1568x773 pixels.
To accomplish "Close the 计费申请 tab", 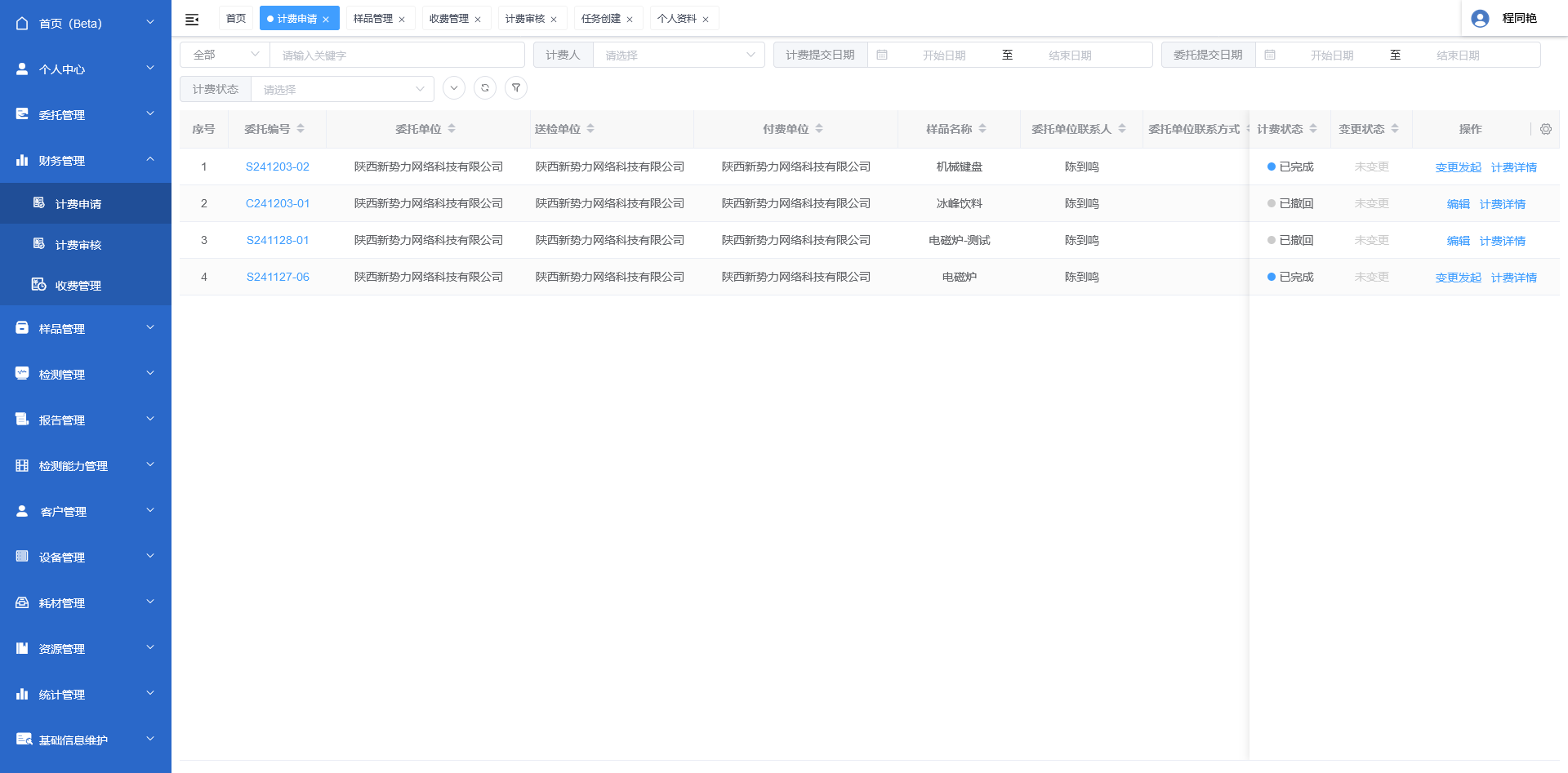I will coord(326,20).
